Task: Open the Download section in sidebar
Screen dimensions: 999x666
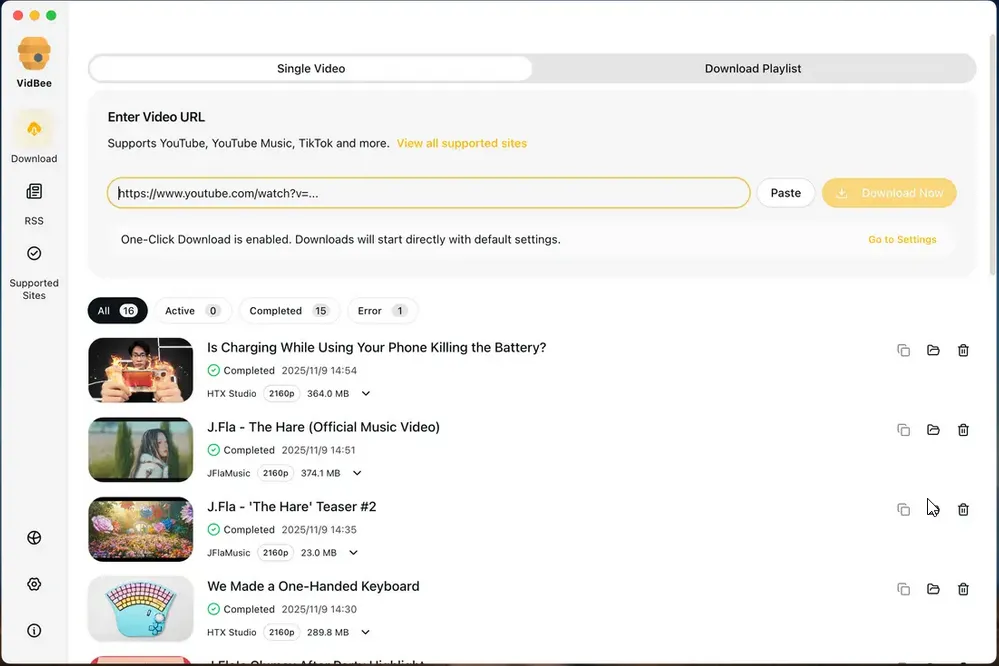Action: tap(34, 137)
